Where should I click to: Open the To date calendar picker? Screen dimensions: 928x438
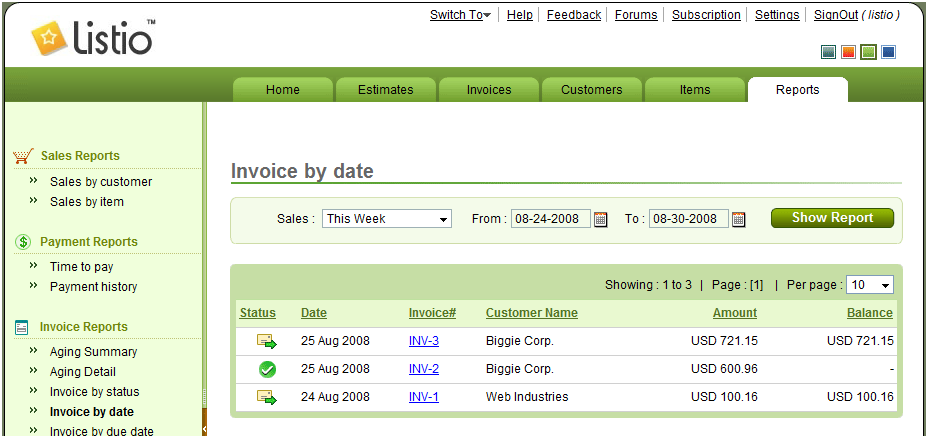pos(738,219)
